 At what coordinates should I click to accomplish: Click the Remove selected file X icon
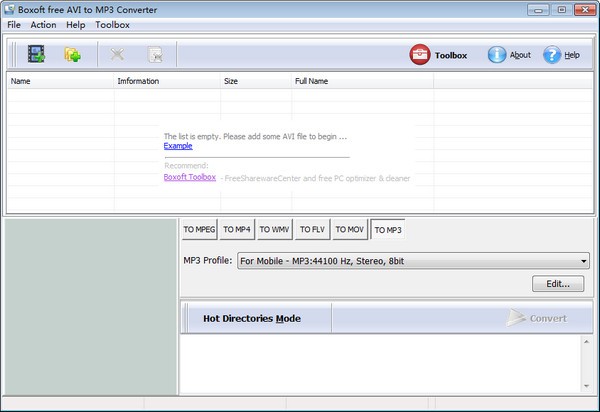pos(117,54)
